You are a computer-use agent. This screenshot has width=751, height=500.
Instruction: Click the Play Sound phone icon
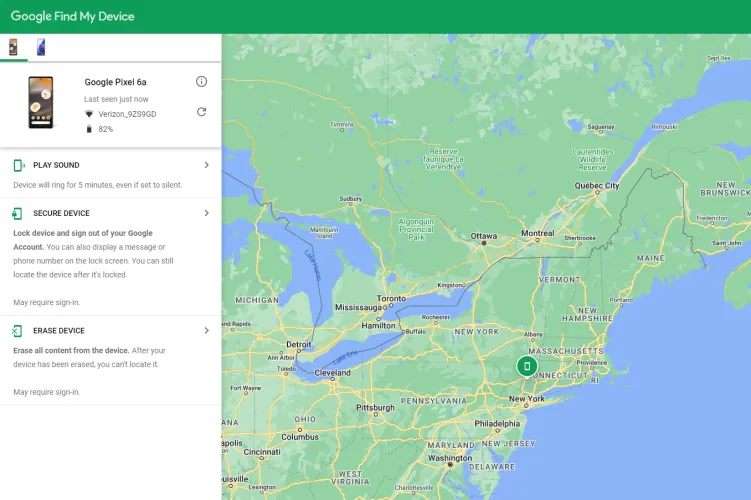point(19,165)
